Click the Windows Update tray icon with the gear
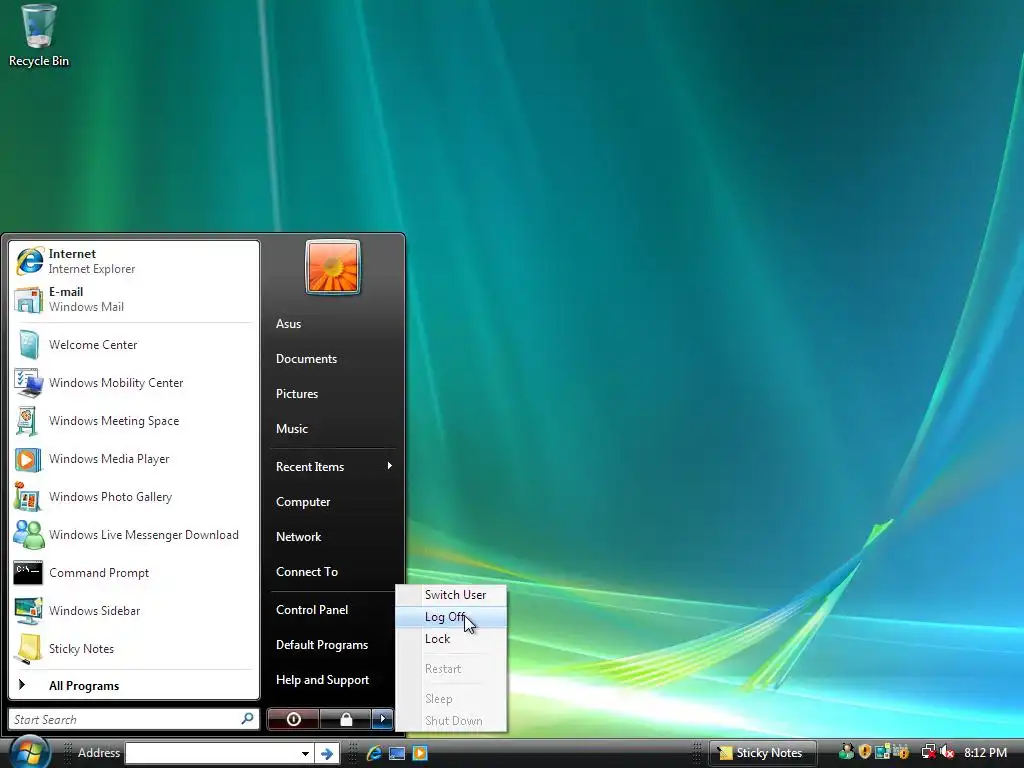The image size is (1024, 768). tap(901, 752)
